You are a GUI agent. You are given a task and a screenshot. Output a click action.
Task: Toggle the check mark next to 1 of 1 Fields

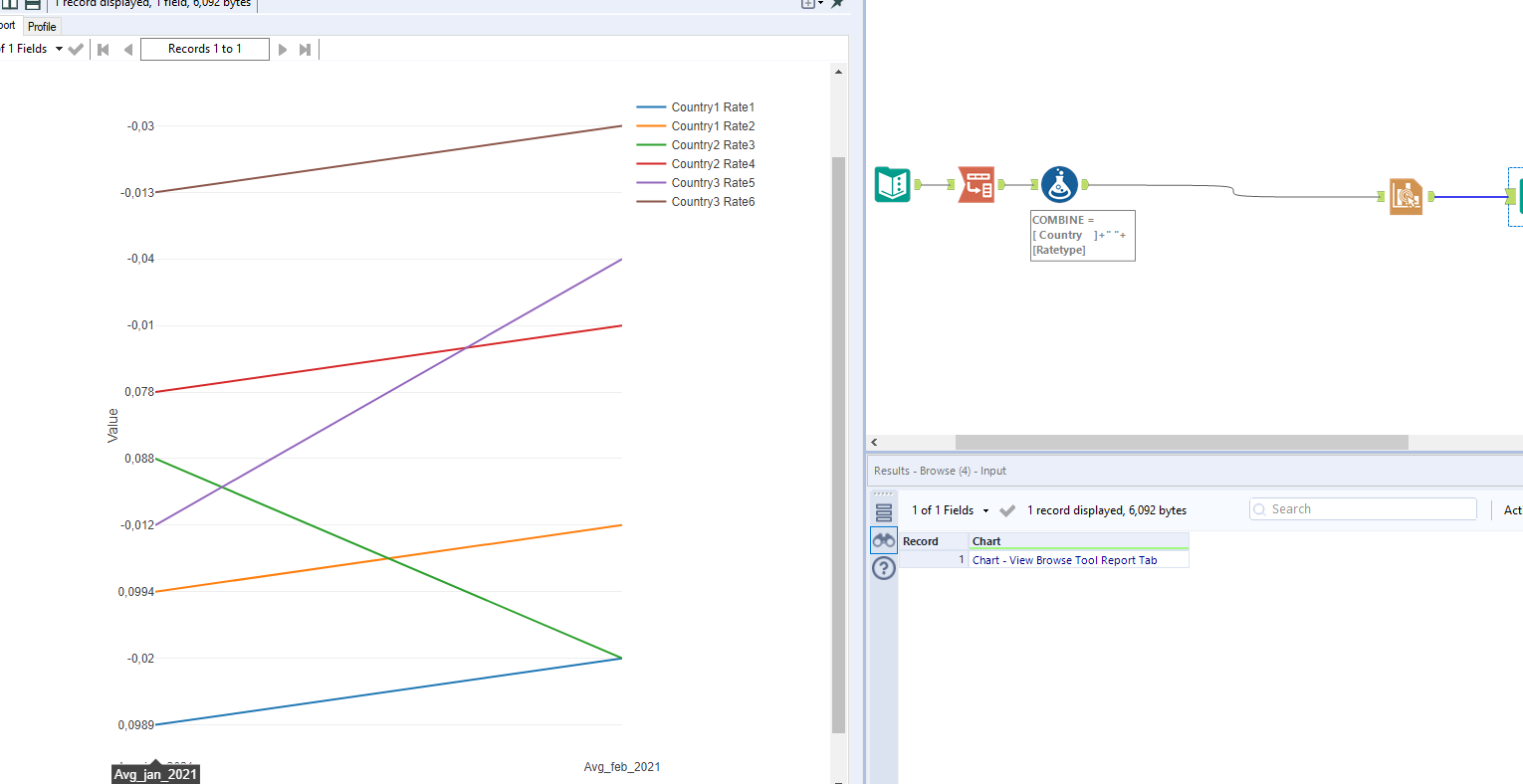[1006, 509]
